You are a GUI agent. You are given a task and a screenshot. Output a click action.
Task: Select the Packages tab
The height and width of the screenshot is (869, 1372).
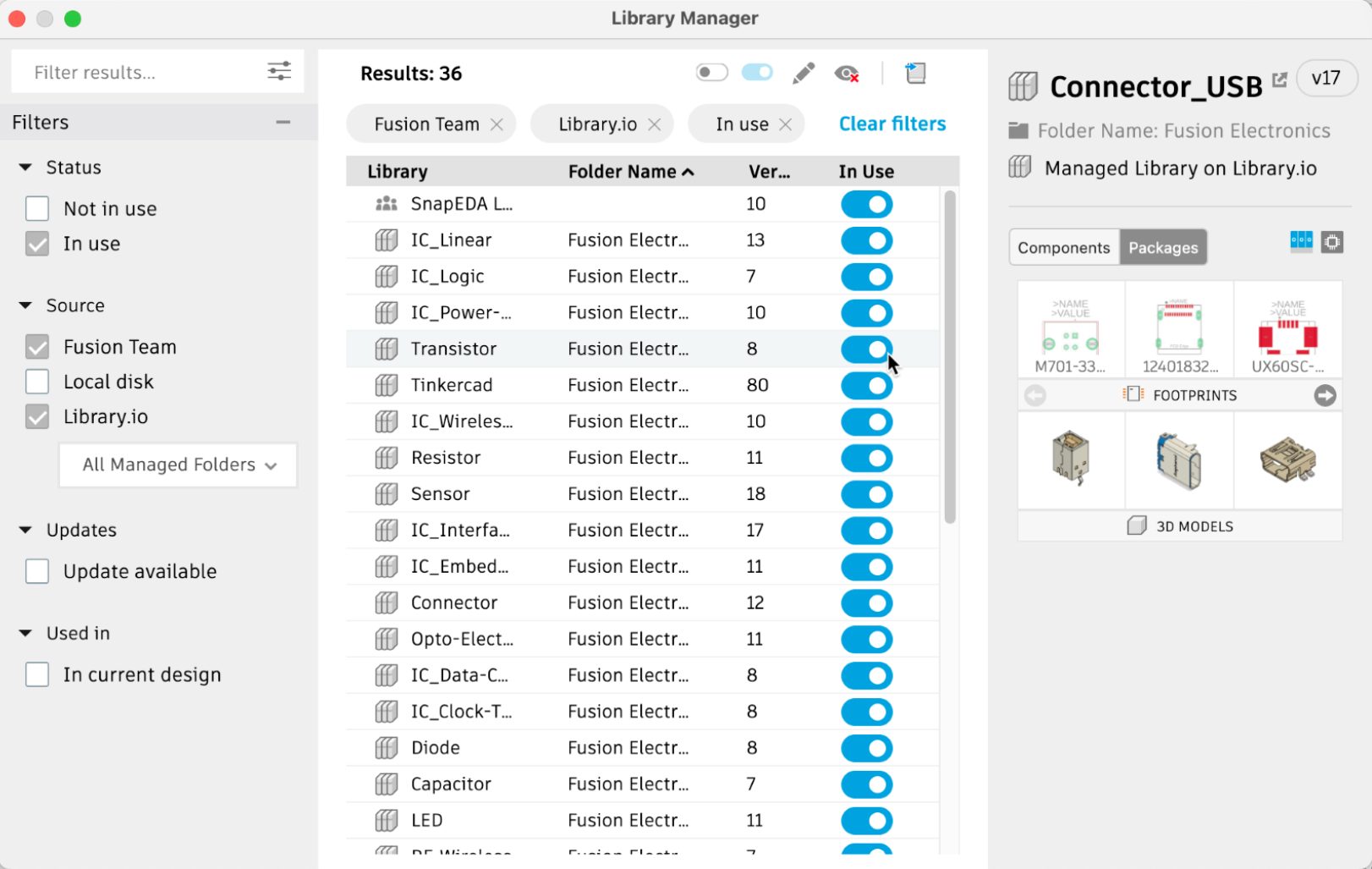coord(1163,248)
